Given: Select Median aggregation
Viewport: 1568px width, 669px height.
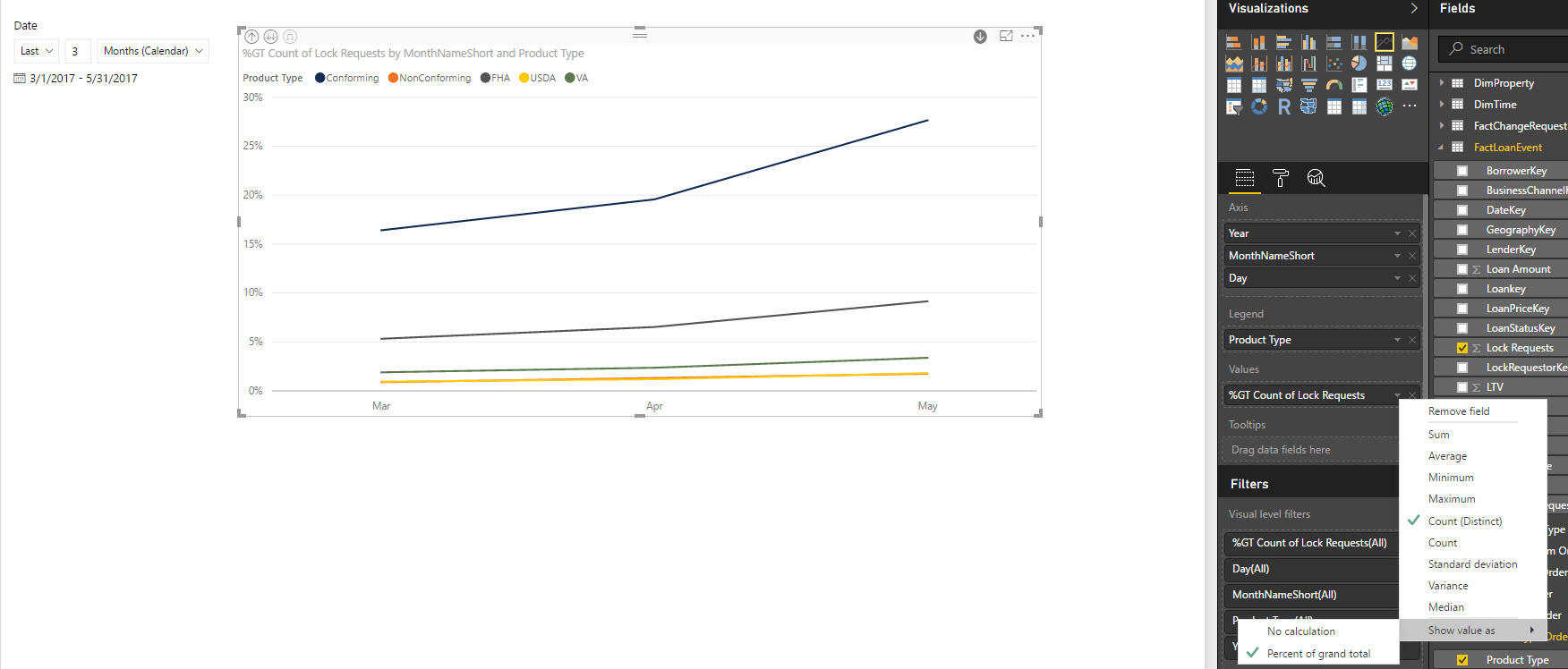Looking at the screenshot, I should click(1446, 607).
